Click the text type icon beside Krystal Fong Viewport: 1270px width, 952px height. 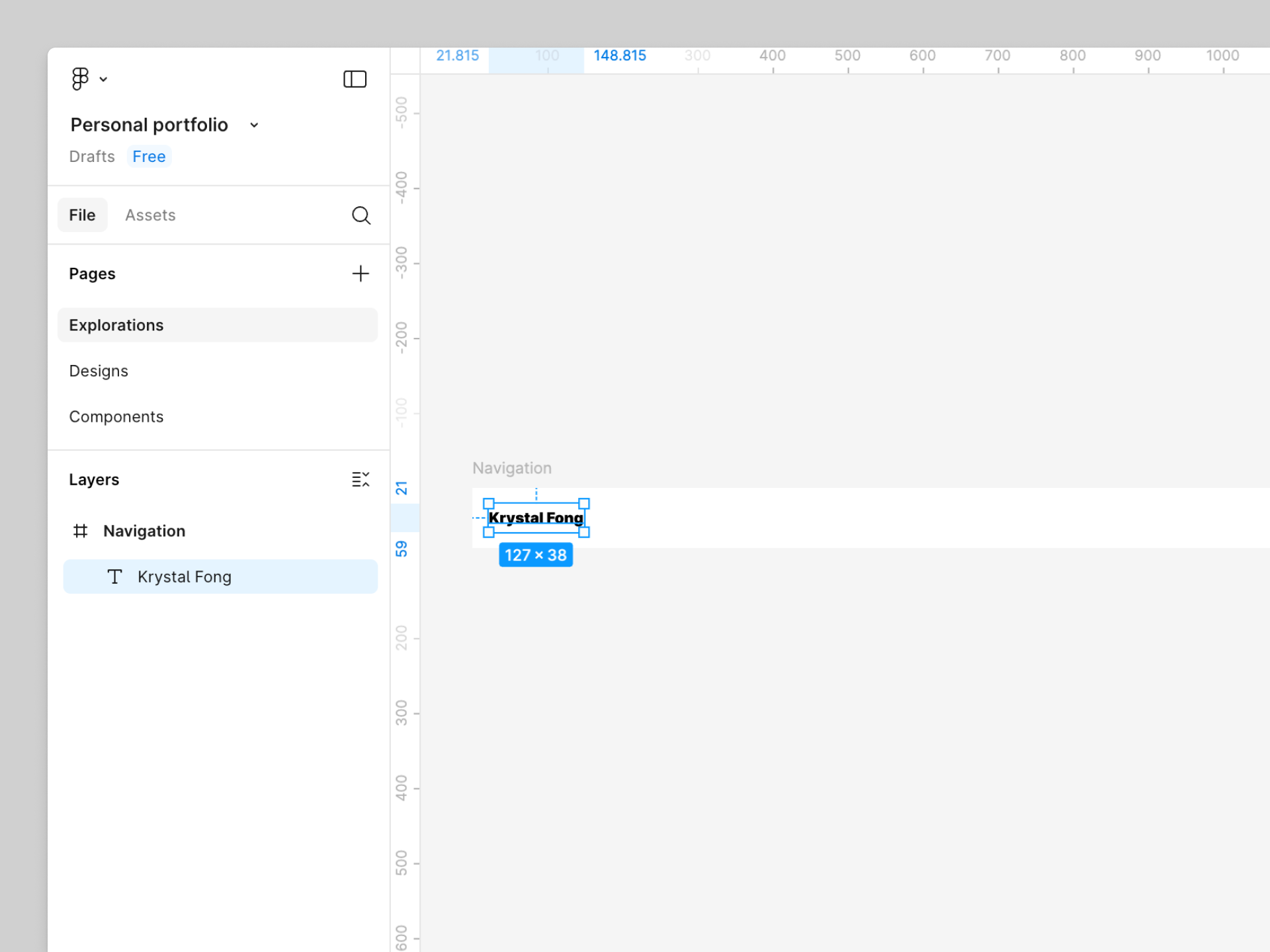(114, 576)
